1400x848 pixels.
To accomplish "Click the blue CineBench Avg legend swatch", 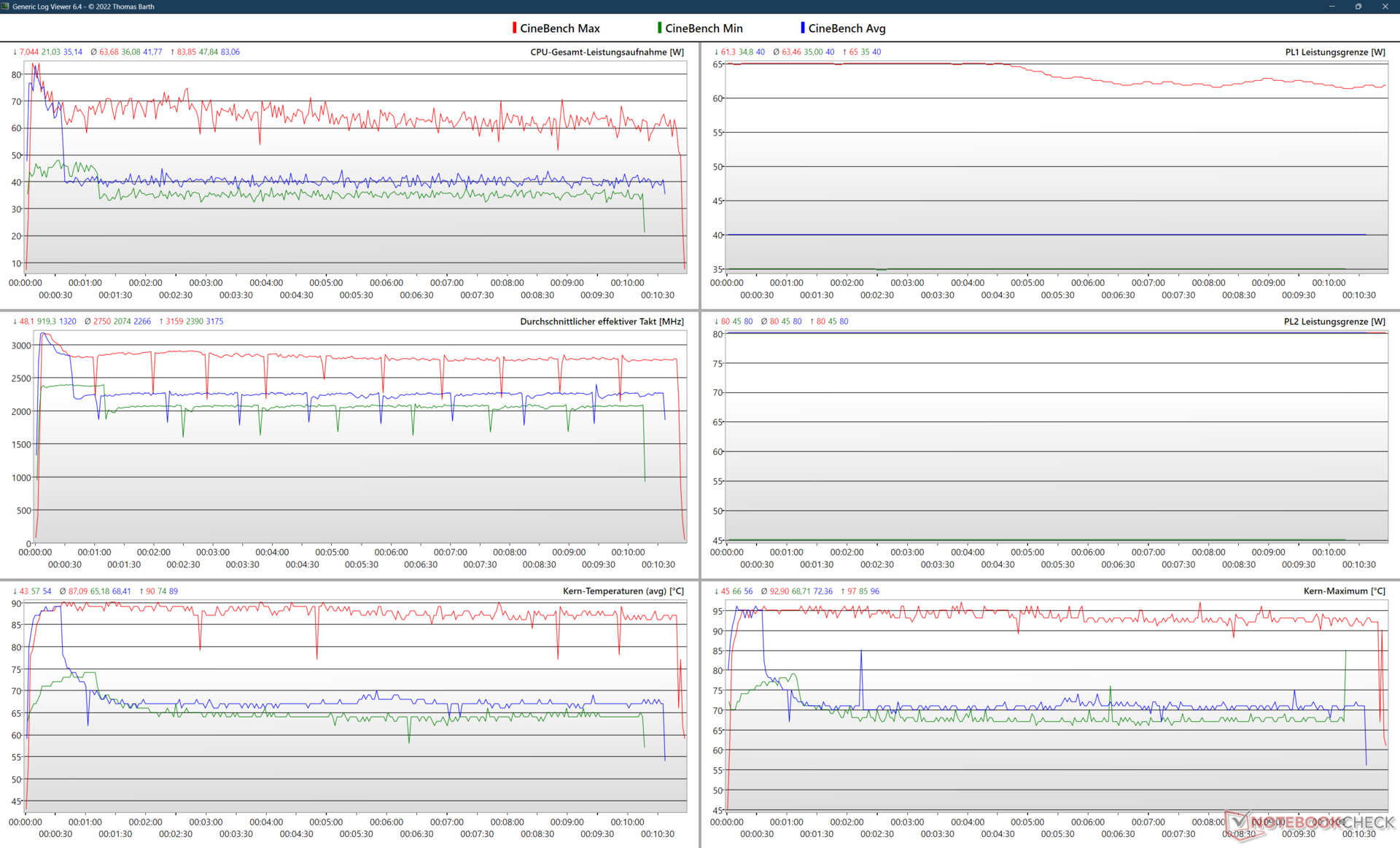I will click(x=803, y=28).
